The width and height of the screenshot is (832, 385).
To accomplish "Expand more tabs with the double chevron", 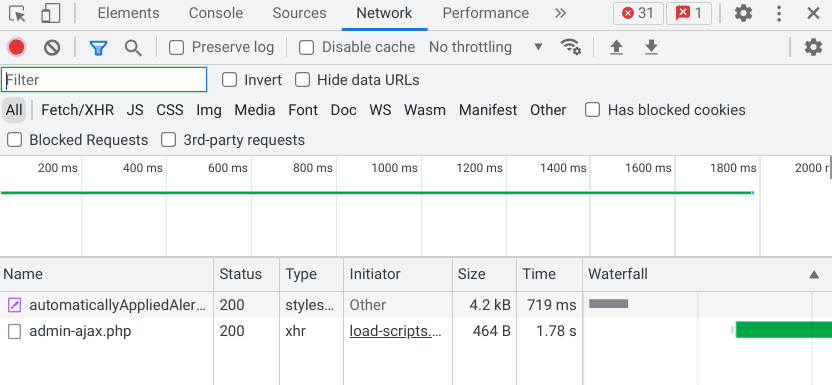I will point(560,13).
